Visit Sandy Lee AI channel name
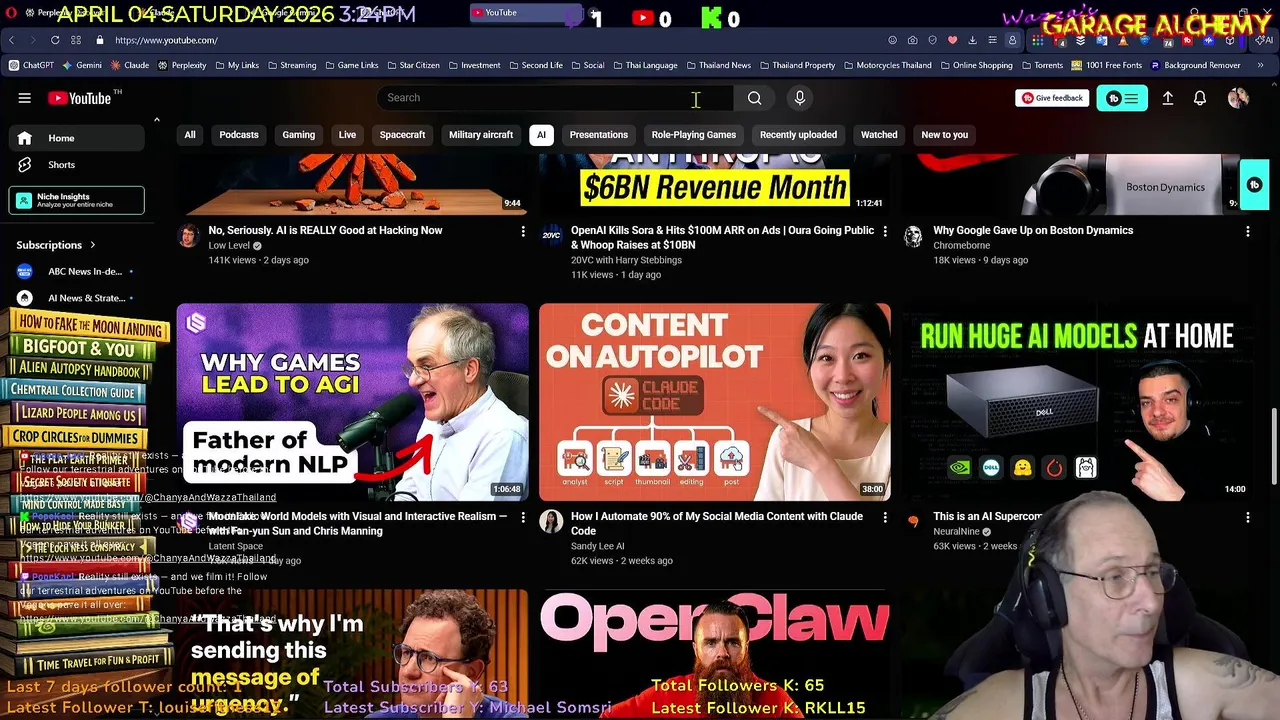Viewport: 1280px width, 720px height. [597, 546]
